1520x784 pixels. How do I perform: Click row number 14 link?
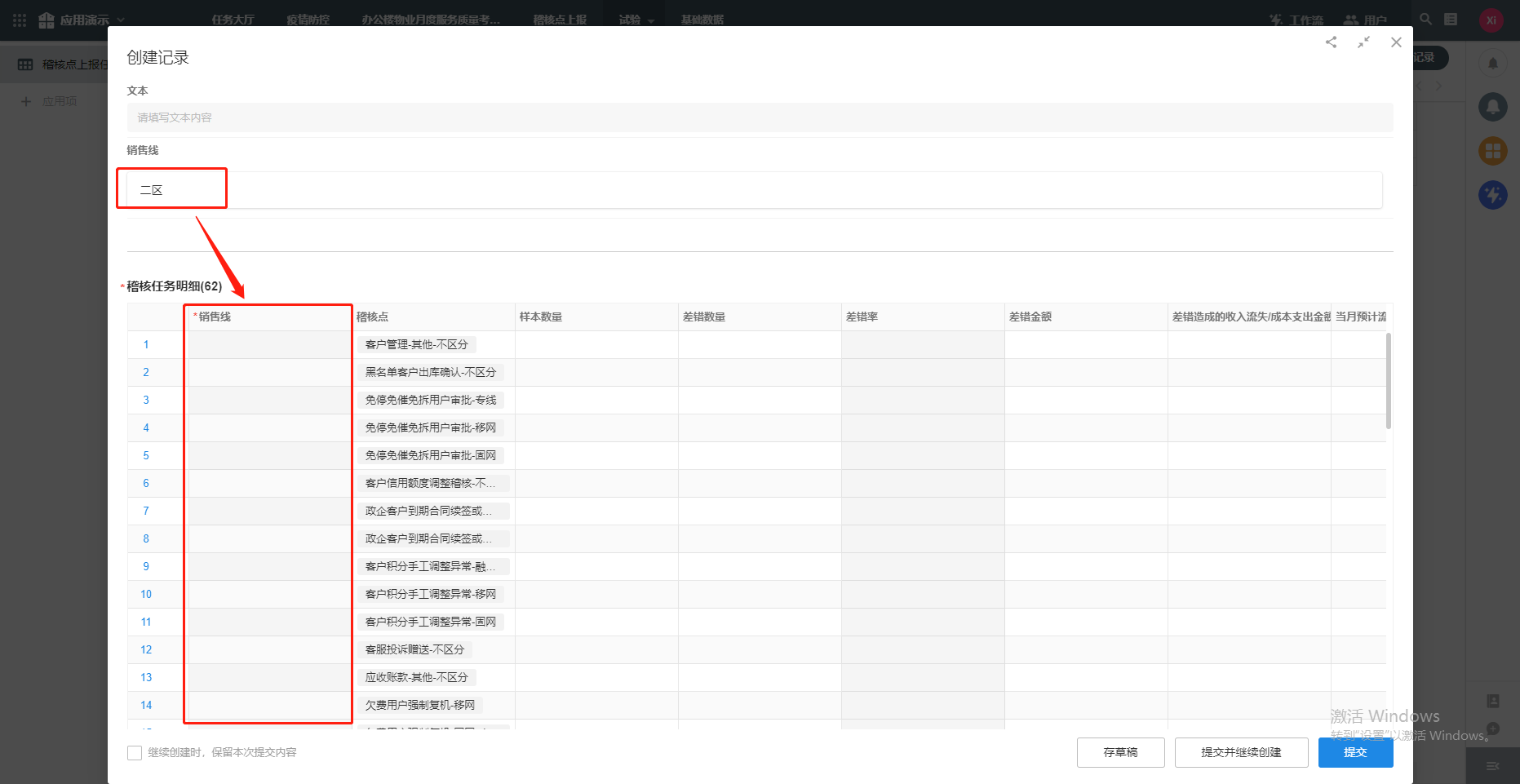pyautogui.click(x=146, y=706)
